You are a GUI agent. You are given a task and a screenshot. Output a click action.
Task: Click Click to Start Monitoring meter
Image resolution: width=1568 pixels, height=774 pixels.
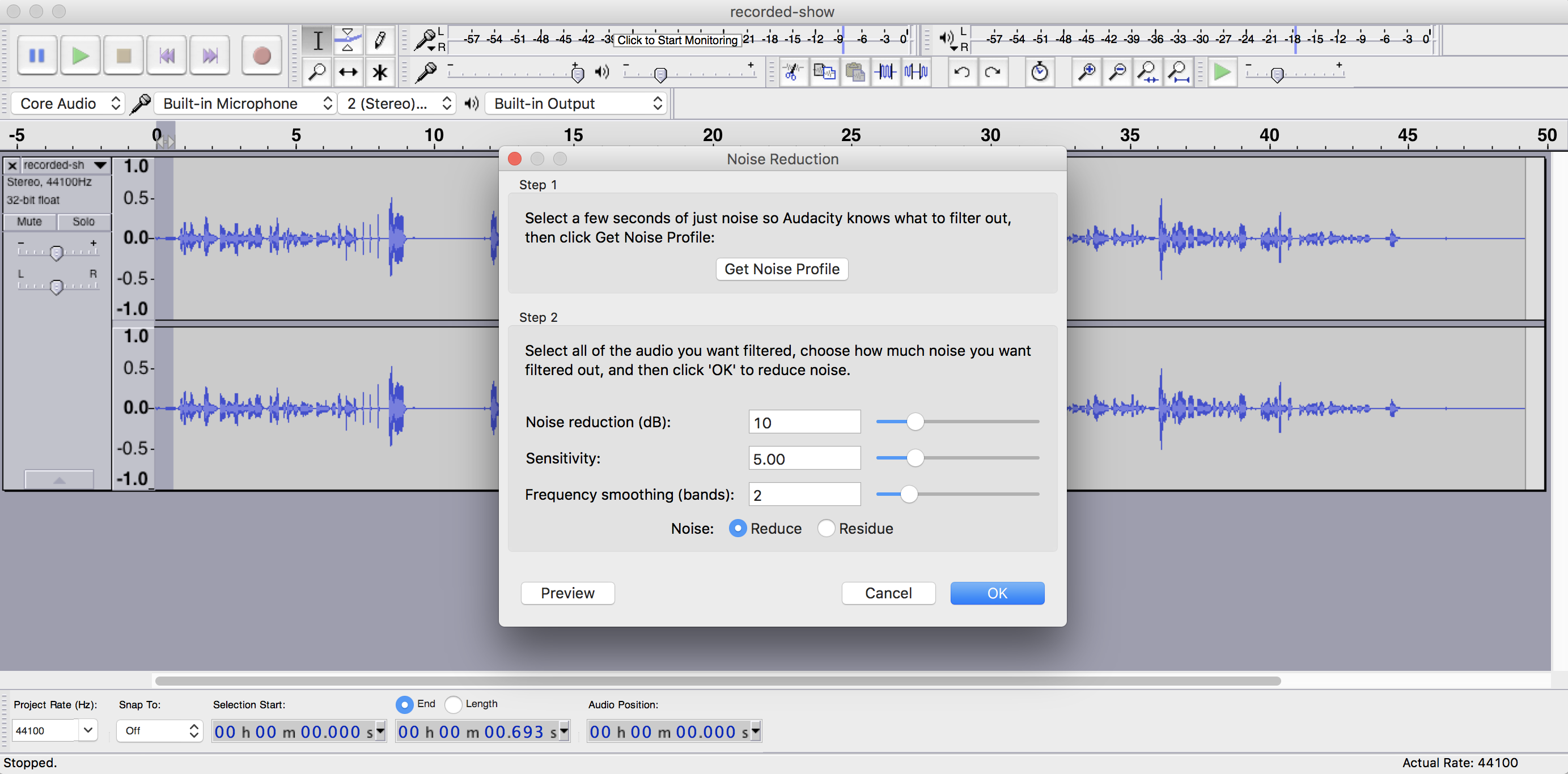[677, 40]
